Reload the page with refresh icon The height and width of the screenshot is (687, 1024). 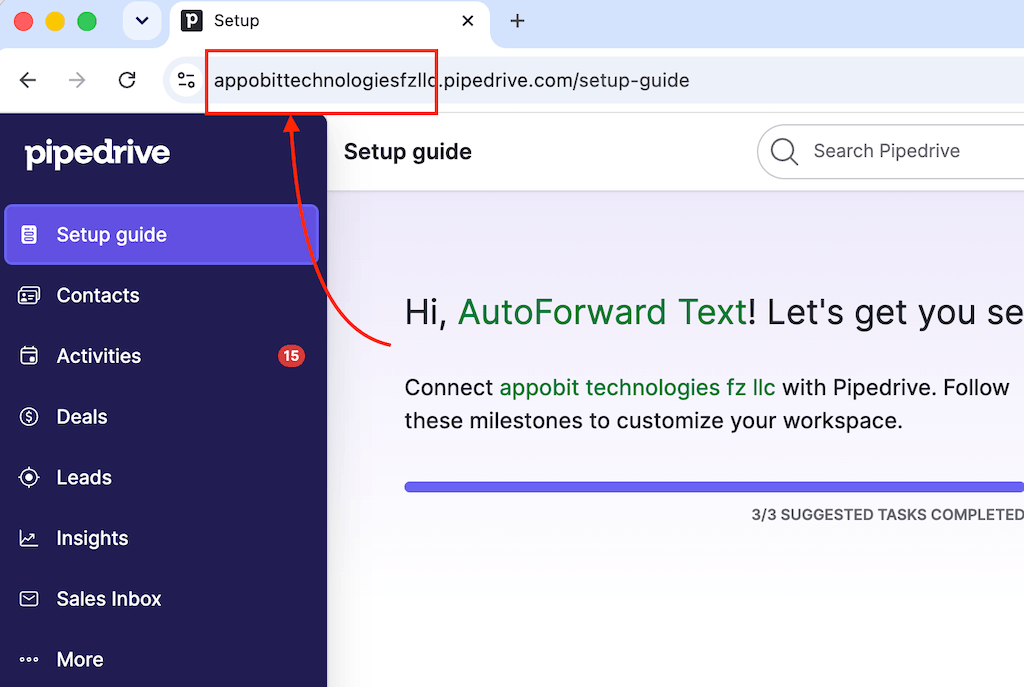point(127,80)
